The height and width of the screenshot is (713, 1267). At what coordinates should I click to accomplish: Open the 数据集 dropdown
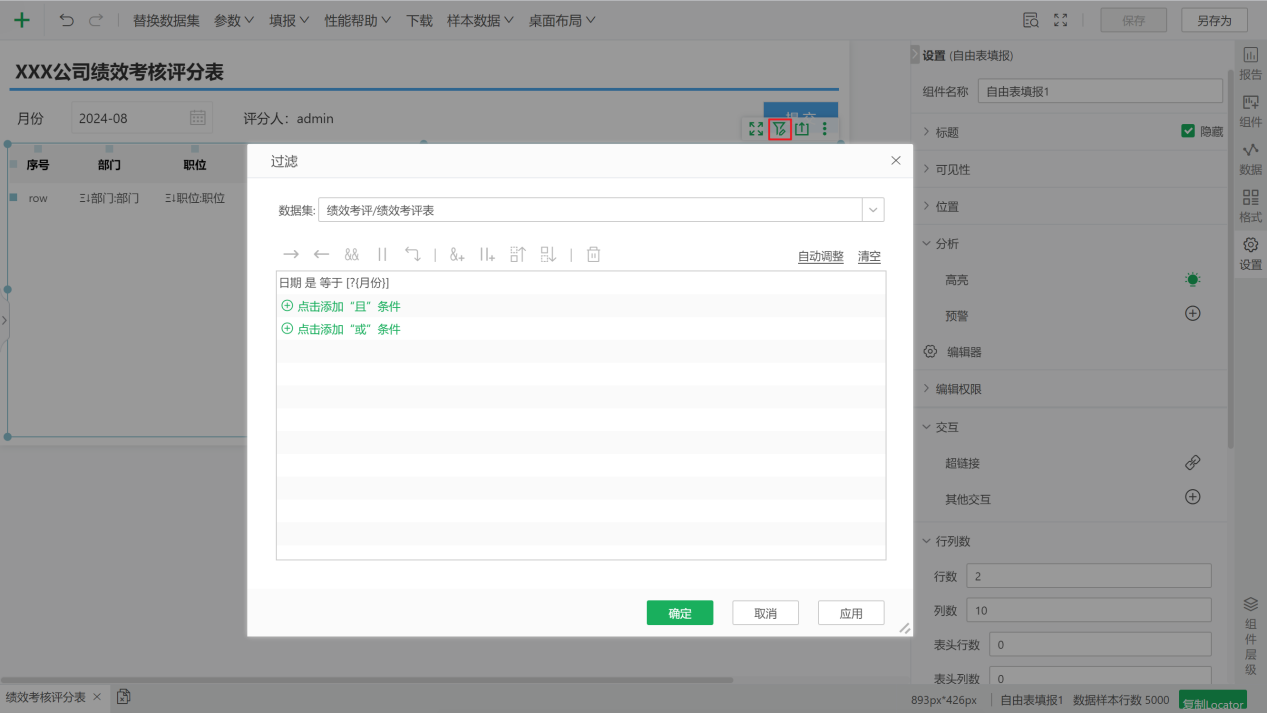coord(874,210)
